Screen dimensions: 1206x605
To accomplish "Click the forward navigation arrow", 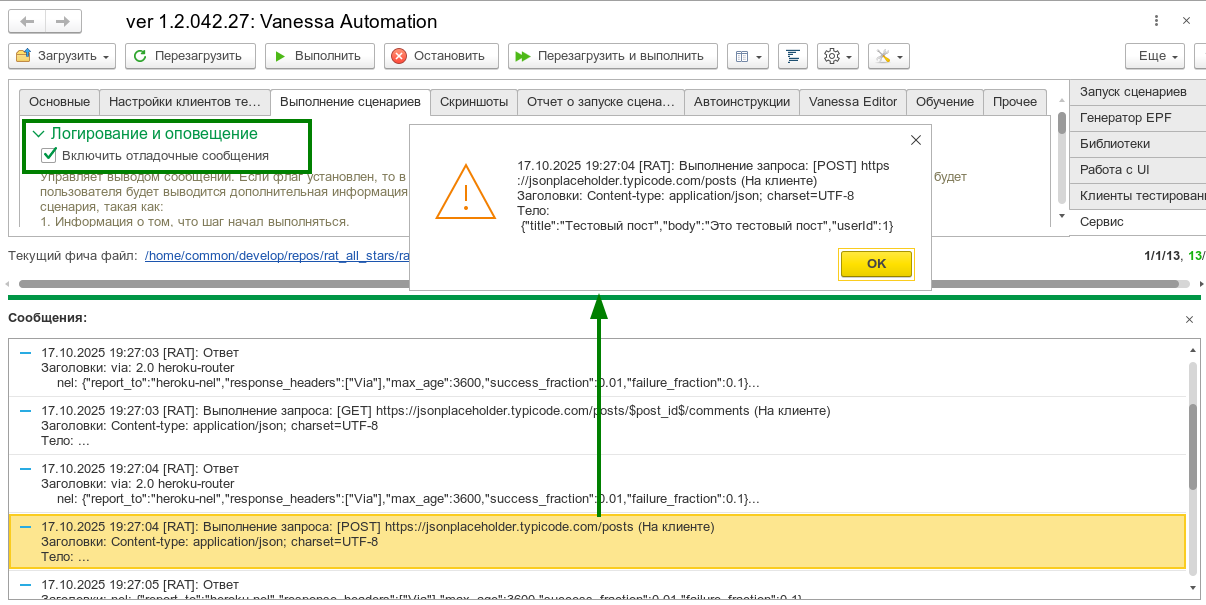I will (x=63, y=21).
